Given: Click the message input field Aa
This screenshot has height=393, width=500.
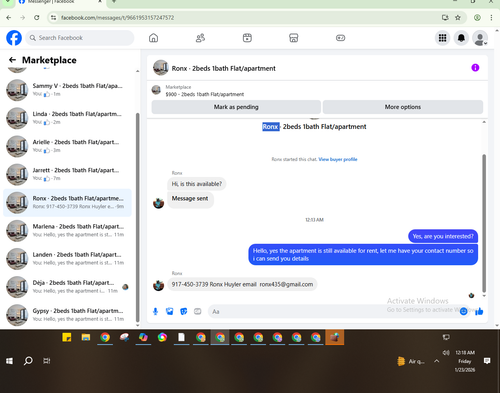Looking at the screenshot, I should point(333,311).
